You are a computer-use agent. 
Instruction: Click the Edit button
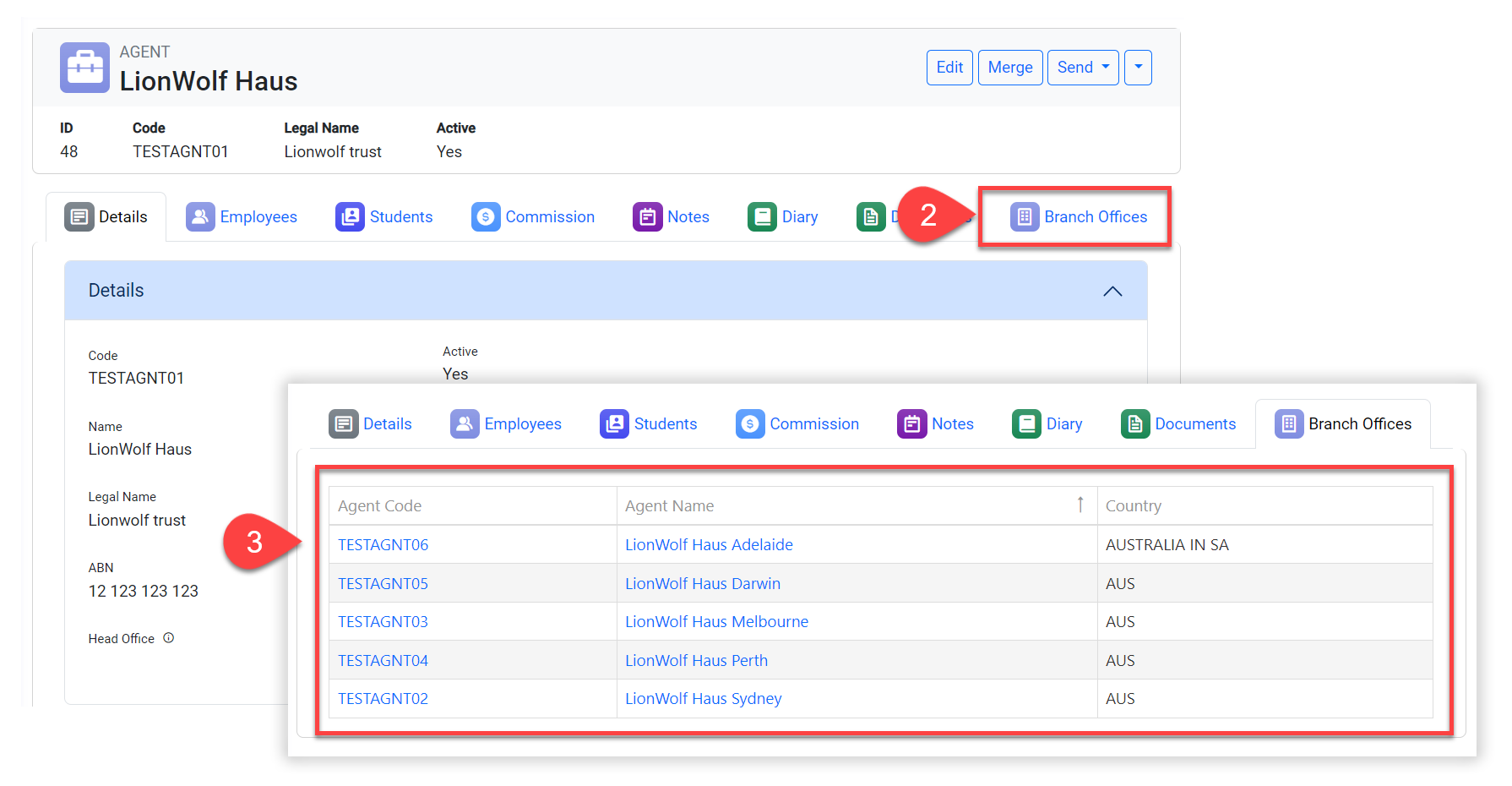[x=949, y=68]
